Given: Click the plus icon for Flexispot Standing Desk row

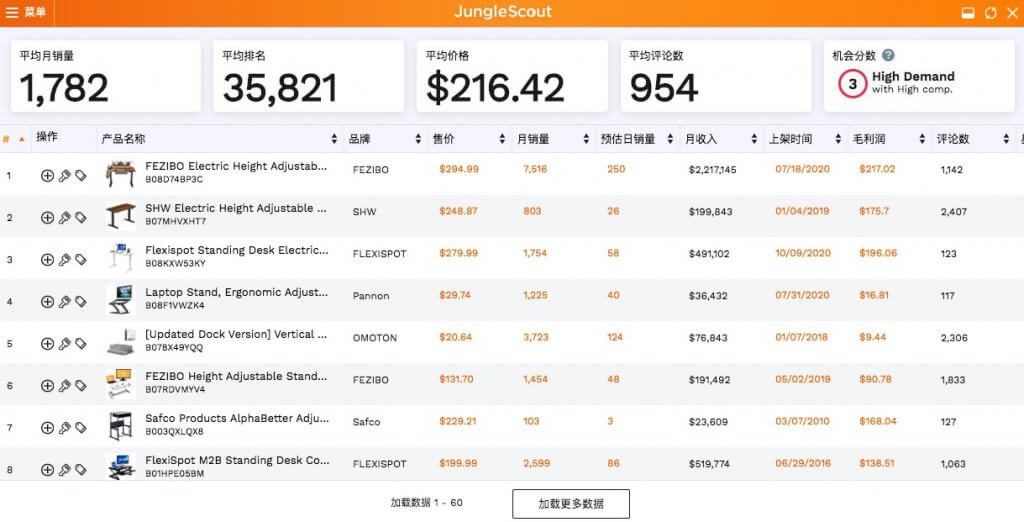Looking at the screenshot, I should pos(47,259).
